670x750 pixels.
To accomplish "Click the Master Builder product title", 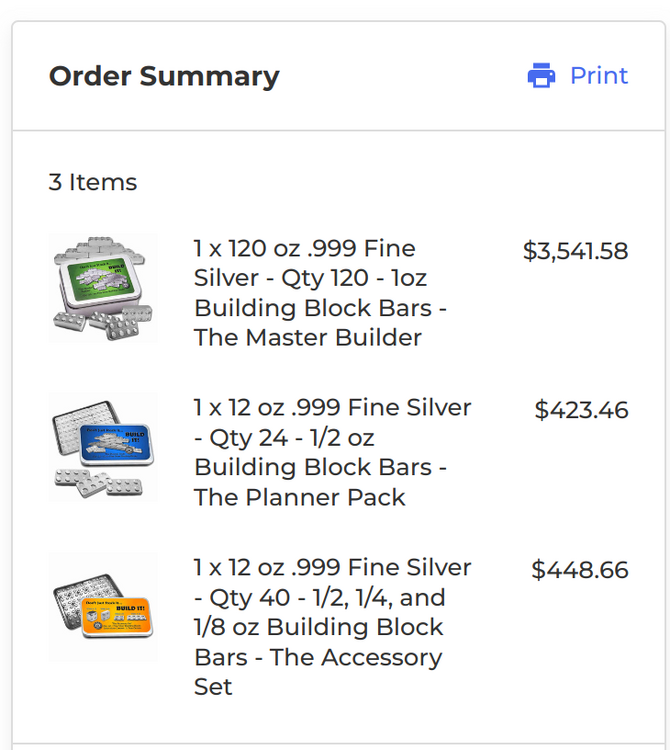I will coord(320,293).
